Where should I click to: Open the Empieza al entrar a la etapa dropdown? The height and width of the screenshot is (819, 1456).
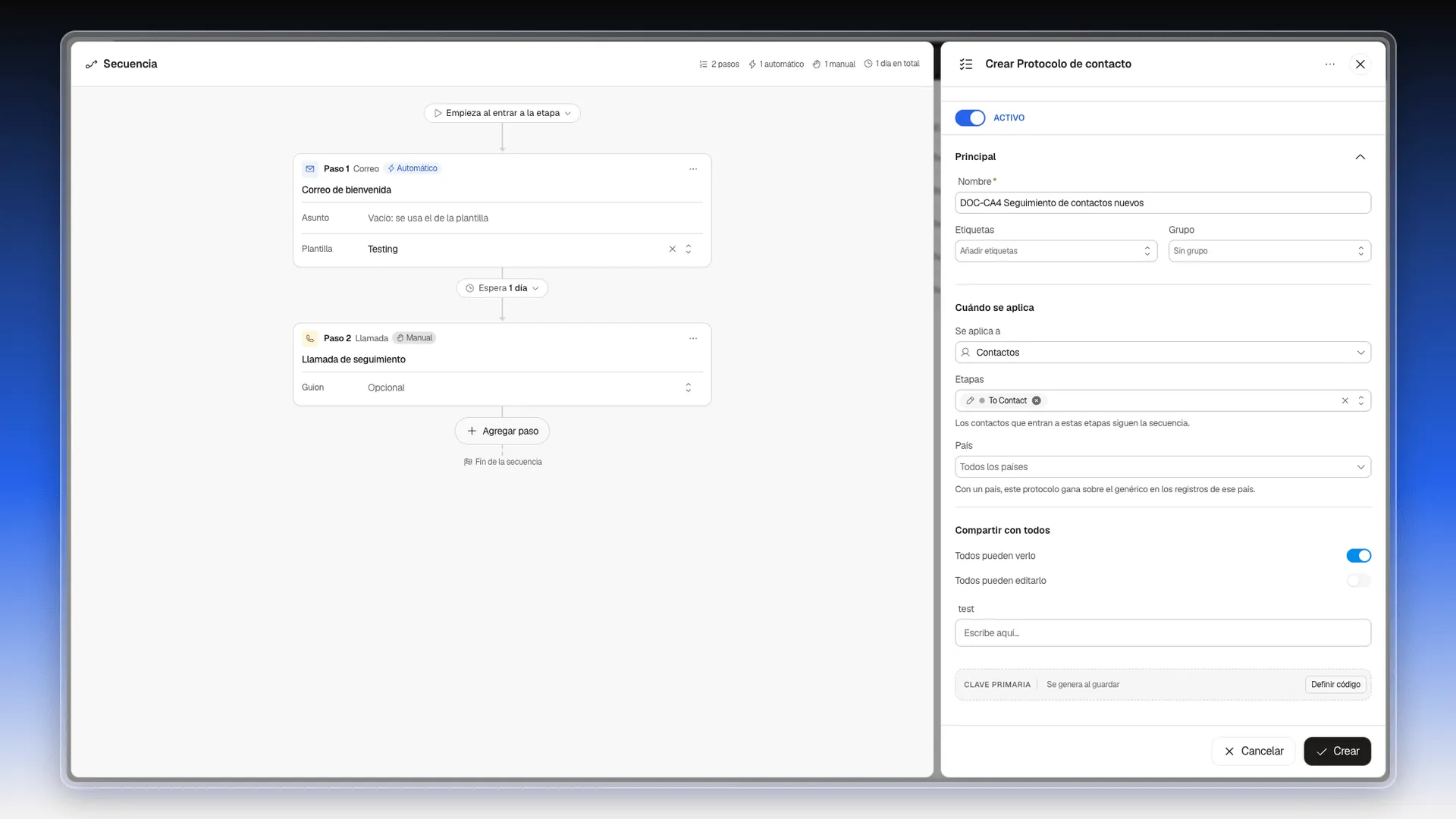click(502, 113)
